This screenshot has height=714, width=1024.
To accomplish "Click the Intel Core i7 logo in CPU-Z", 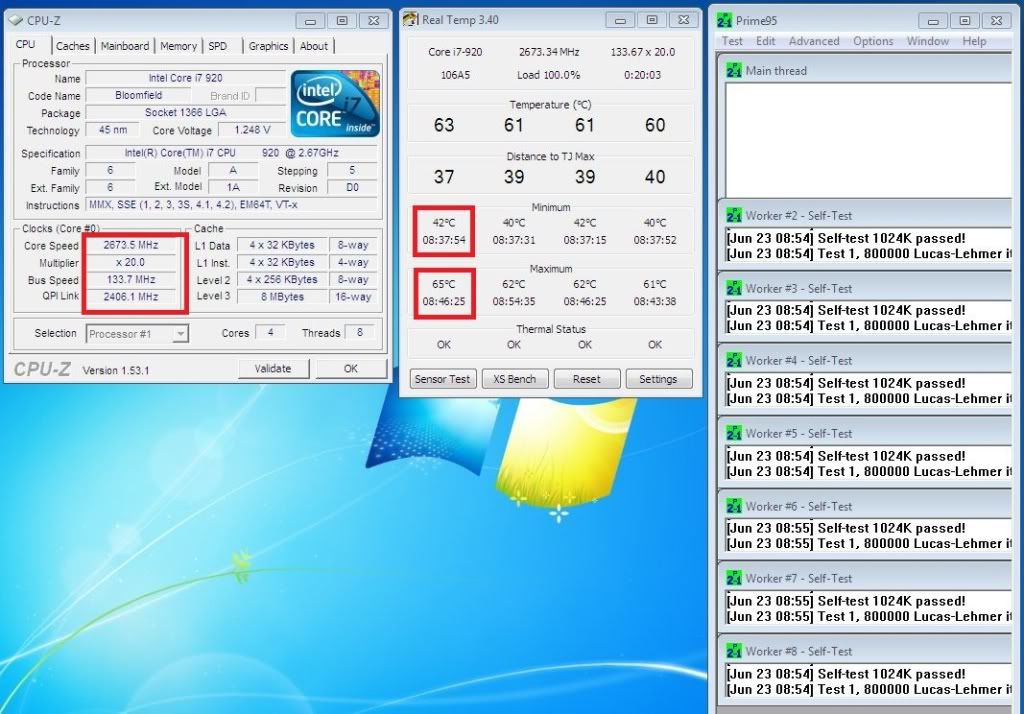I will (x=335, y=103).
